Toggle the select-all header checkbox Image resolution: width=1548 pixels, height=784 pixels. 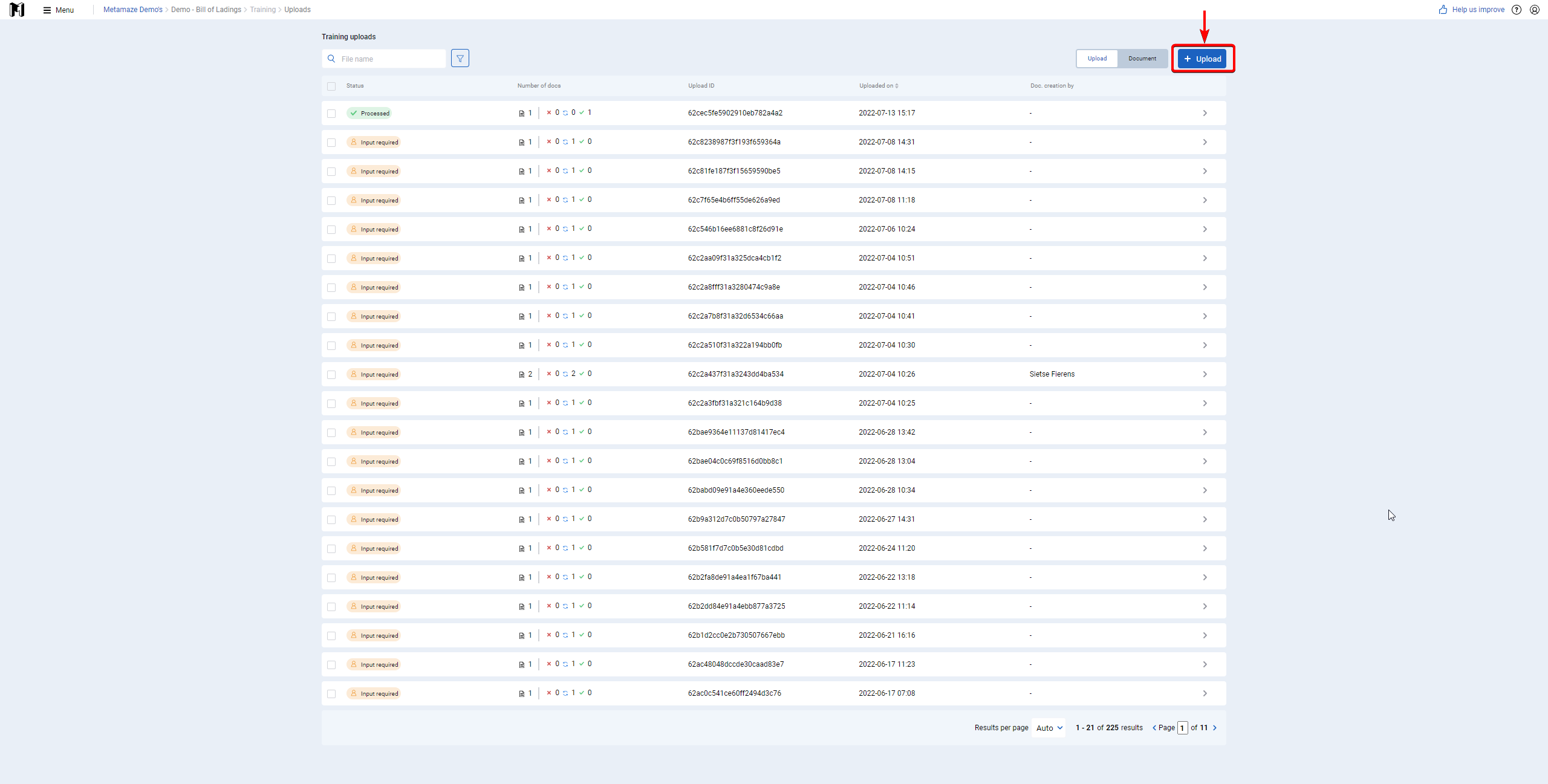[x=331, y=86]
